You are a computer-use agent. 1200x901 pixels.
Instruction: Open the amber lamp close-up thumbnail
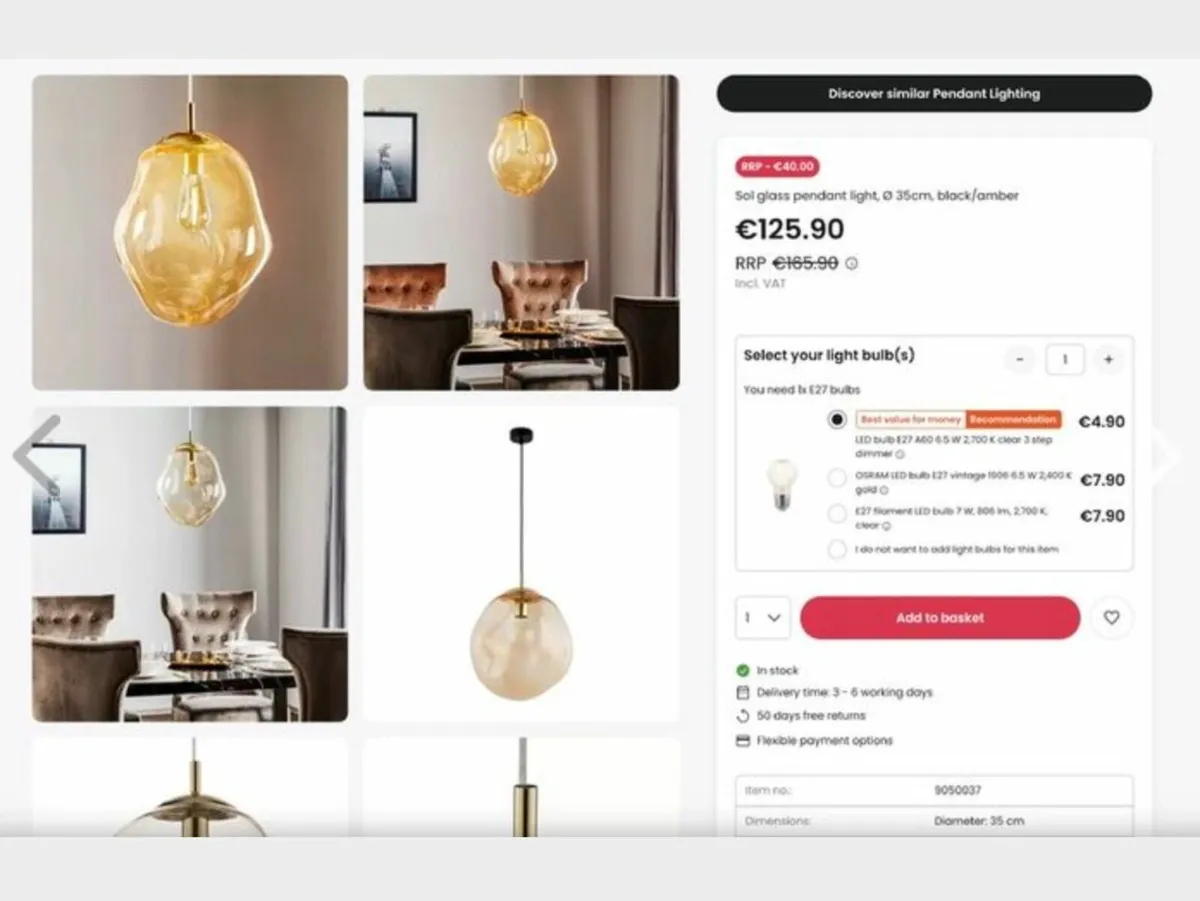pos(190,232)
